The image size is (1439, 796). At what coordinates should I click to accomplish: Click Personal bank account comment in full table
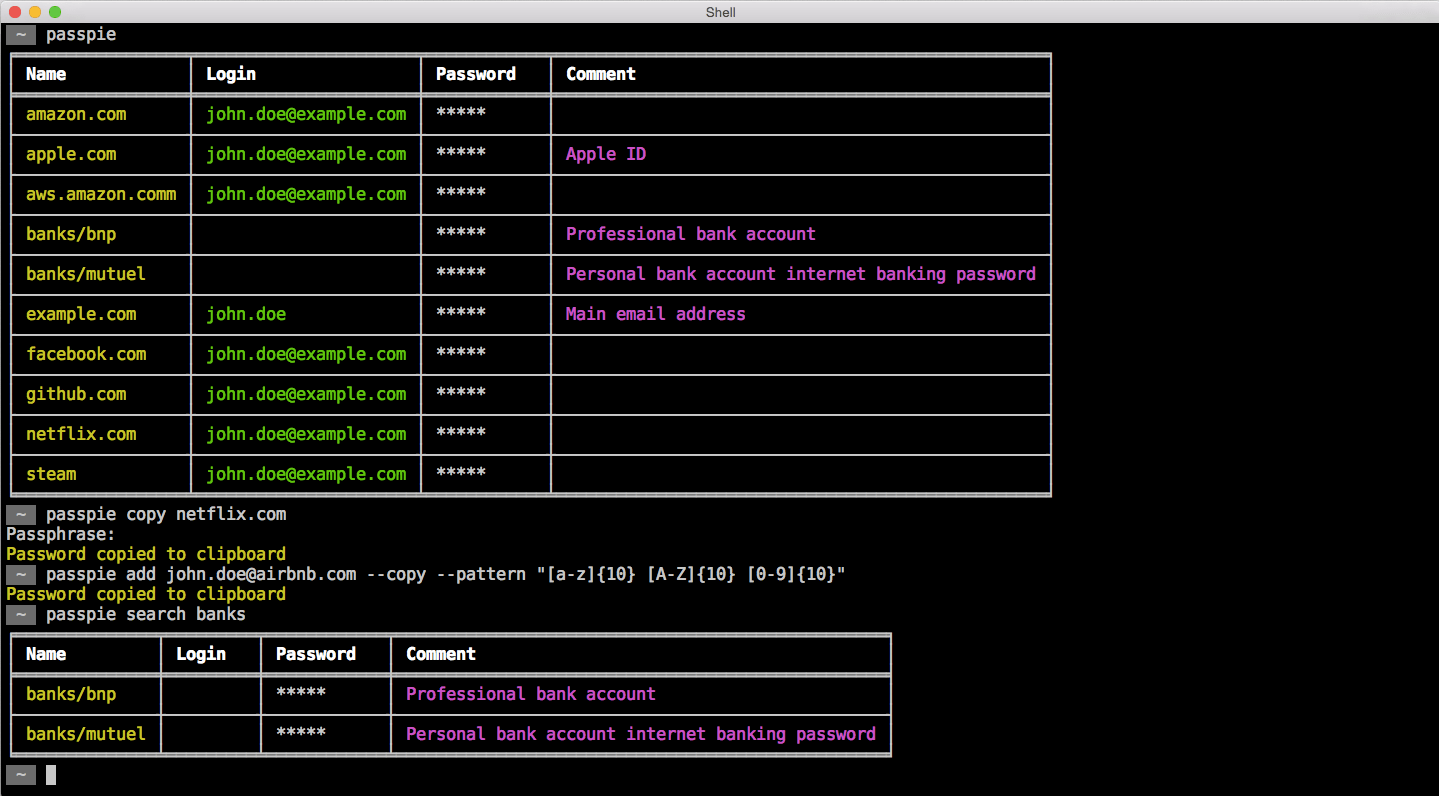(801, 274)
